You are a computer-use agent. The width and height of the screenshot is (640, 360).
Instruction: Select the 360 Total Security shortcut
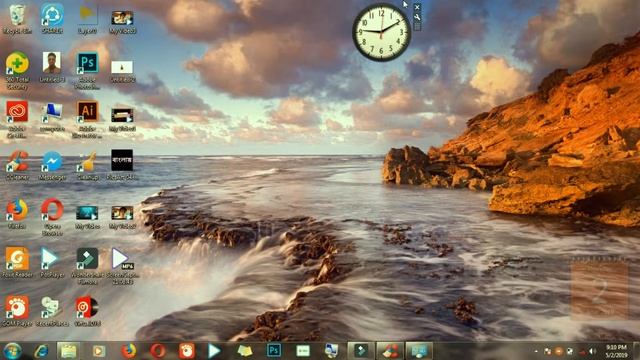(x=17, y=71)
